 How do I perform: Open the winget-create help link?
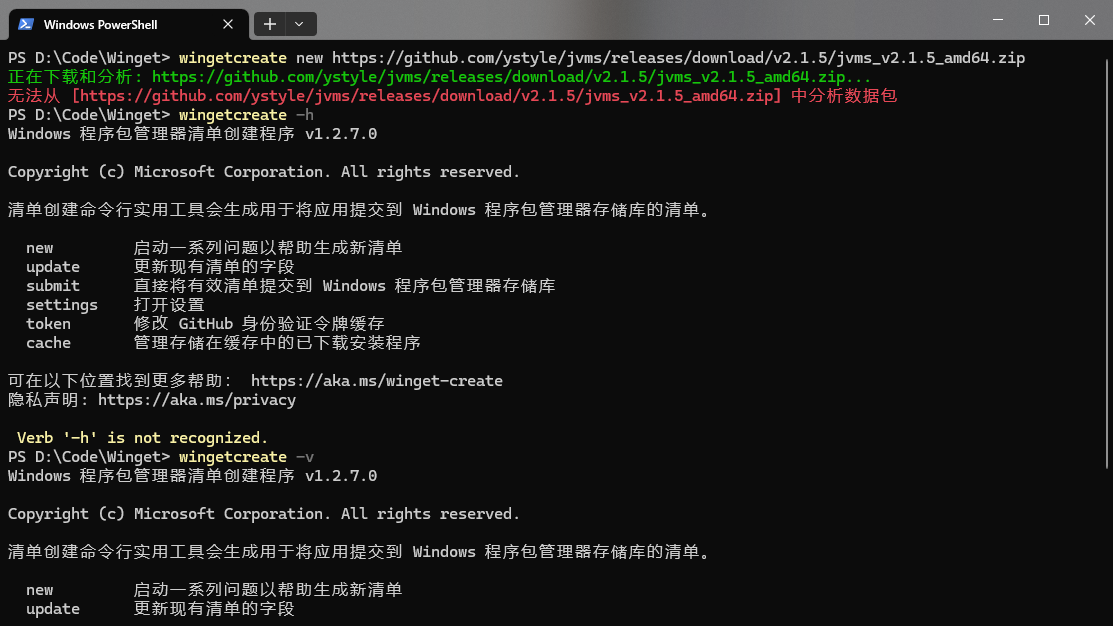click(378, 380)
